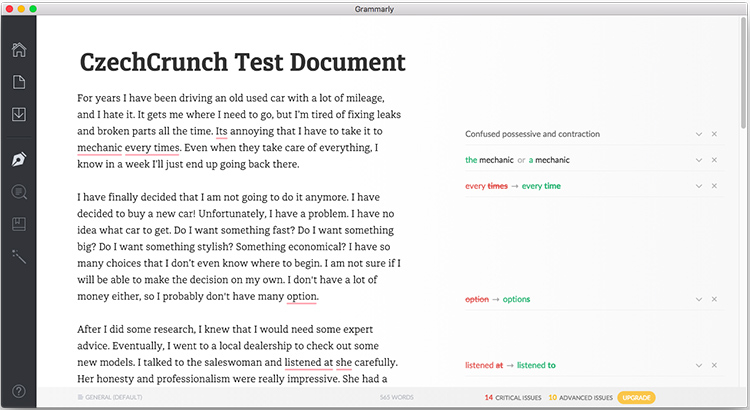Select the pen writing tool icon
This screenshot has width=750, height=410.
(18, 159)
